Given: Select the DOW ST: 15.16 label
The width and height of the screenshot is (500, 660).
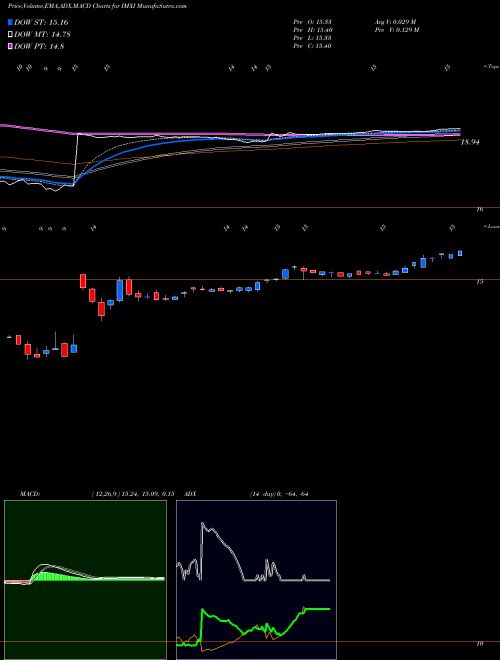Looking at the screenshot, I should pyautogui.click(x=41, y=22).
